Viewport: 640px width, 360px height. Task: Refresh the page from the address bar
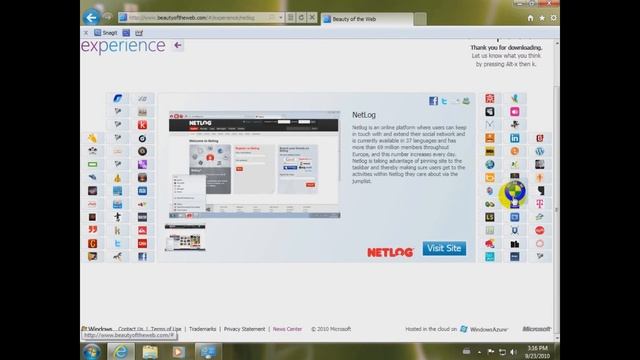(301, 18)
